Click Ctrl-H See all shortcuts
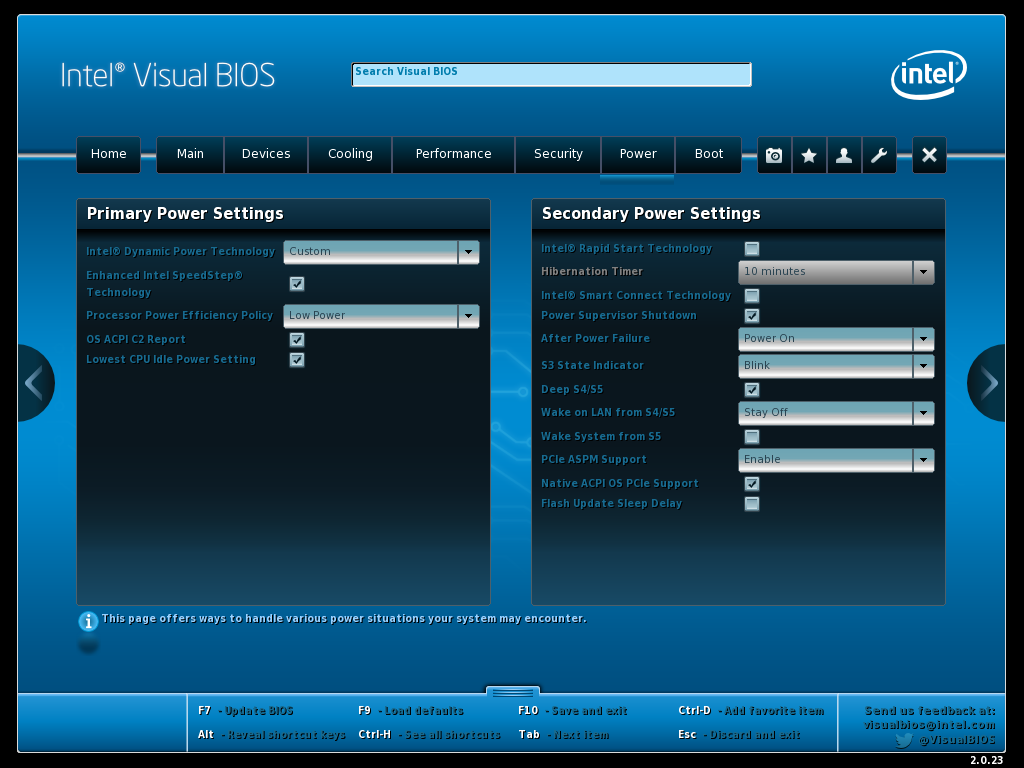The width and height of the screenshot is (1024, 768). (429, 735)
